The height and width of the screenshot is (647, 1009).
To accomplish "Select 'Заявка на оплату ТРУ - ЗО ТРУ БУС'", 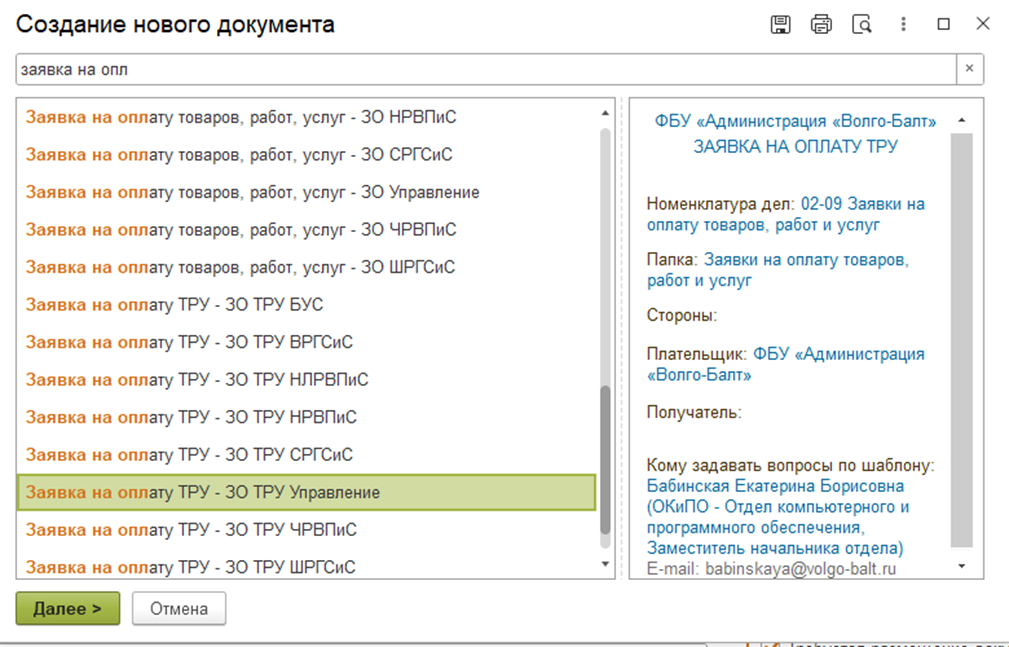I will tap(174, 305).
